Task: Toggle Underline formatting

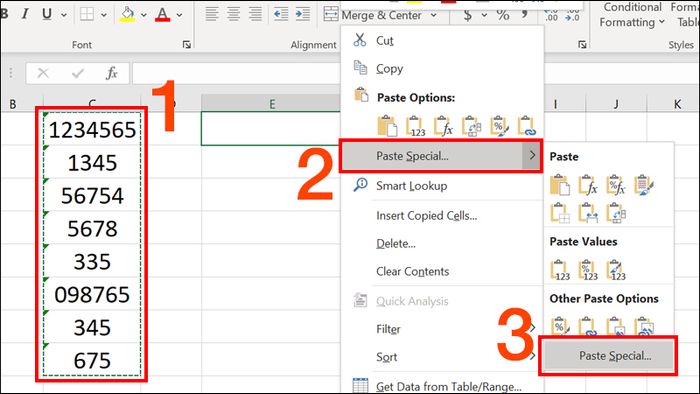Action: tap(46, 14)
